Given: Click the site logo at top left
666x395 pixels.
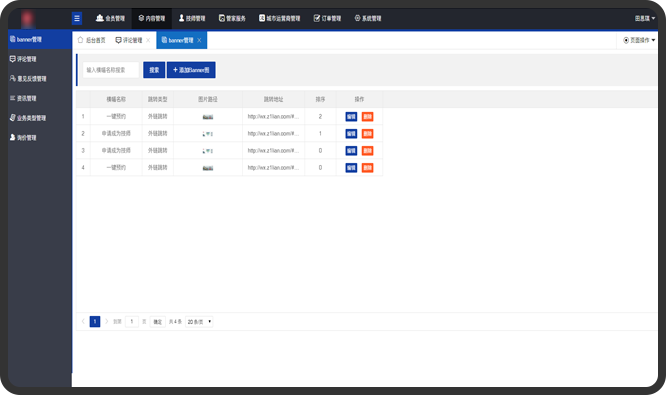Looking at the screenshot, I should (28, 19).
